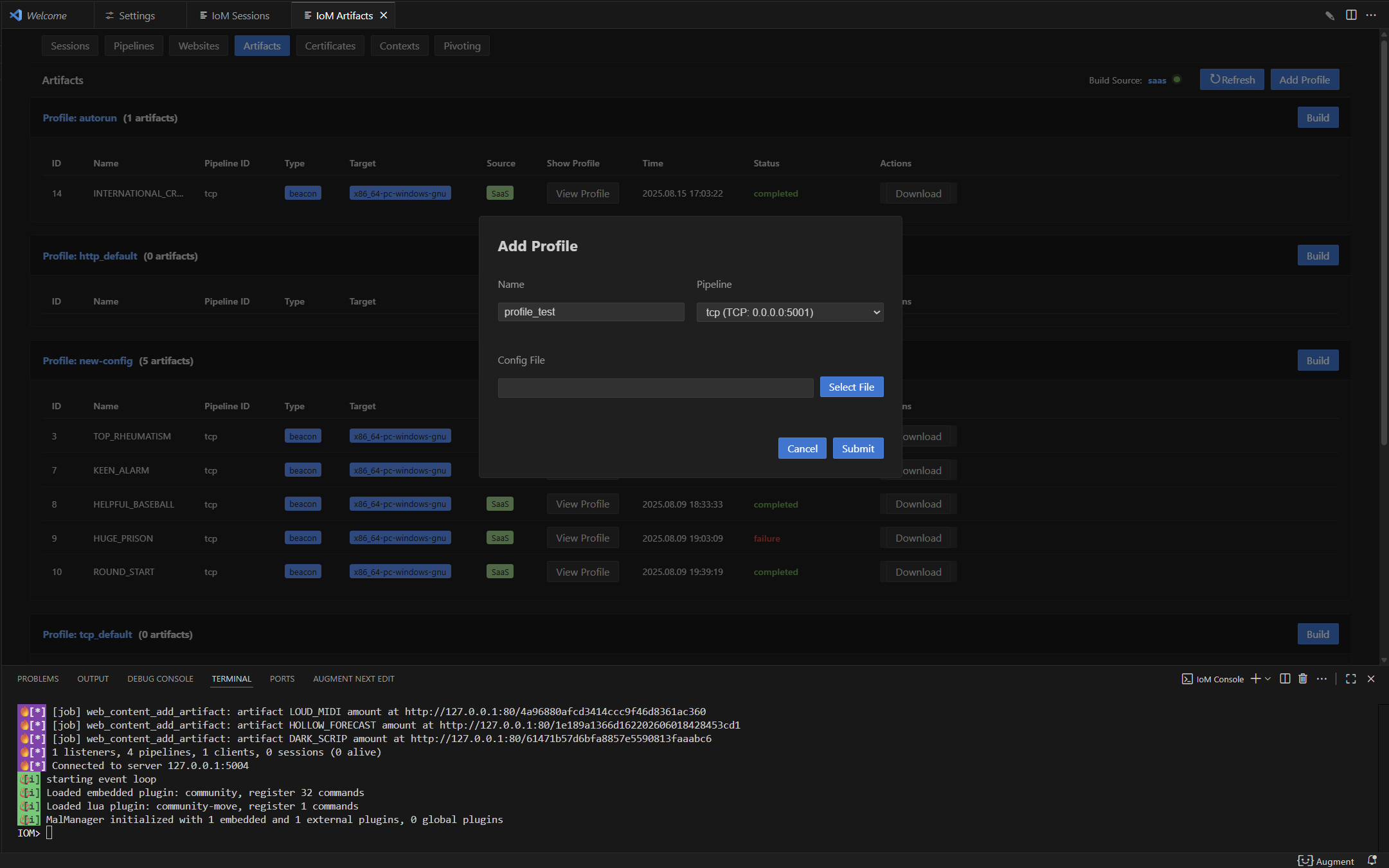Open the Pipeline dropdown in Add Profile
This screenshot has height=868, width=1389.
pos(790,312)
